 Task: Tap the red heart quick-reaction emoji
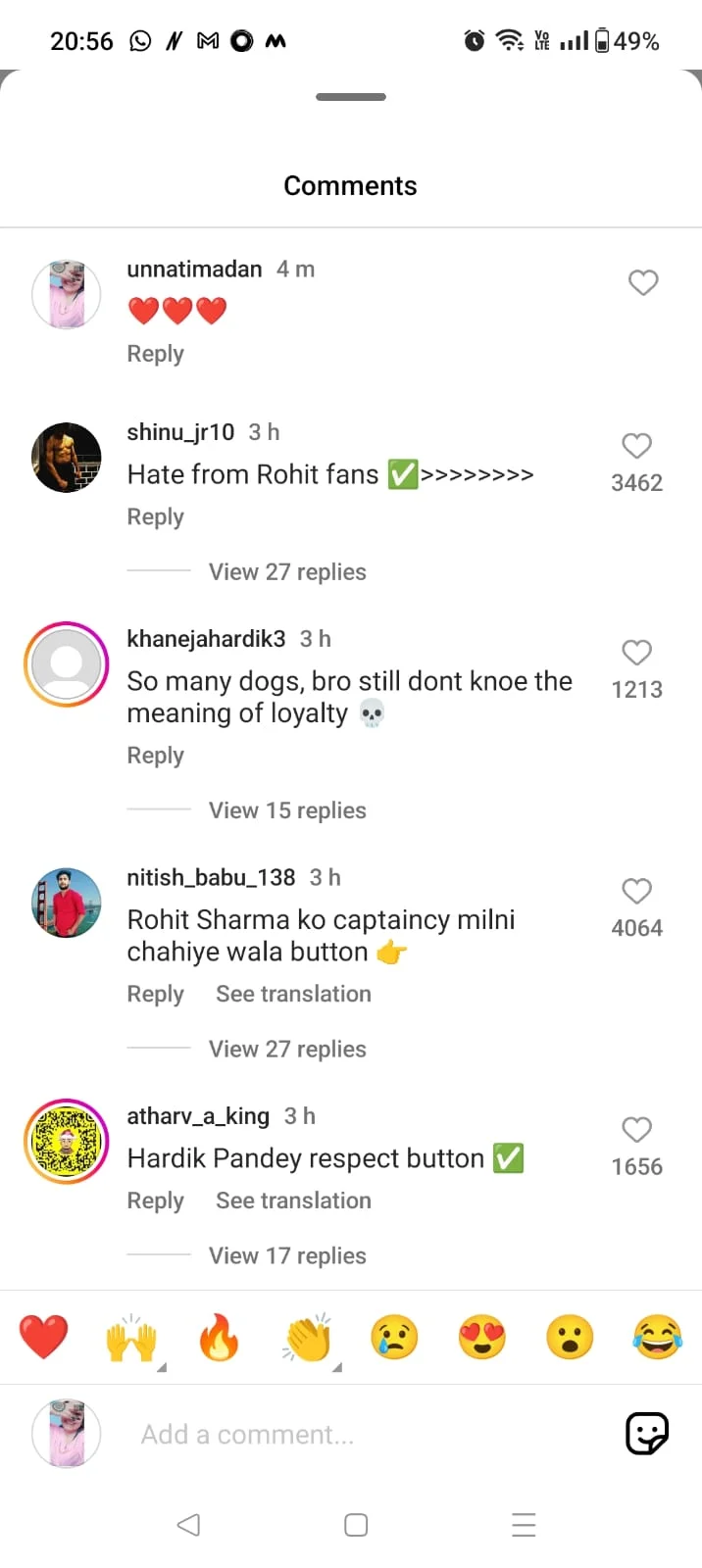point(44,1337)
